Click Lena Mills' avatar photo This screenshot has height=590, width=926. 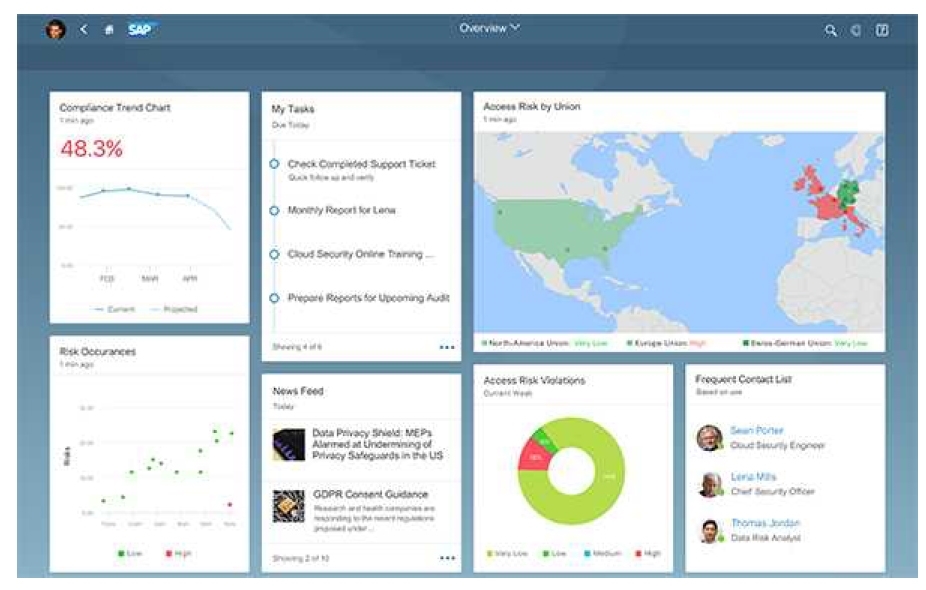[x=711, y=484]
